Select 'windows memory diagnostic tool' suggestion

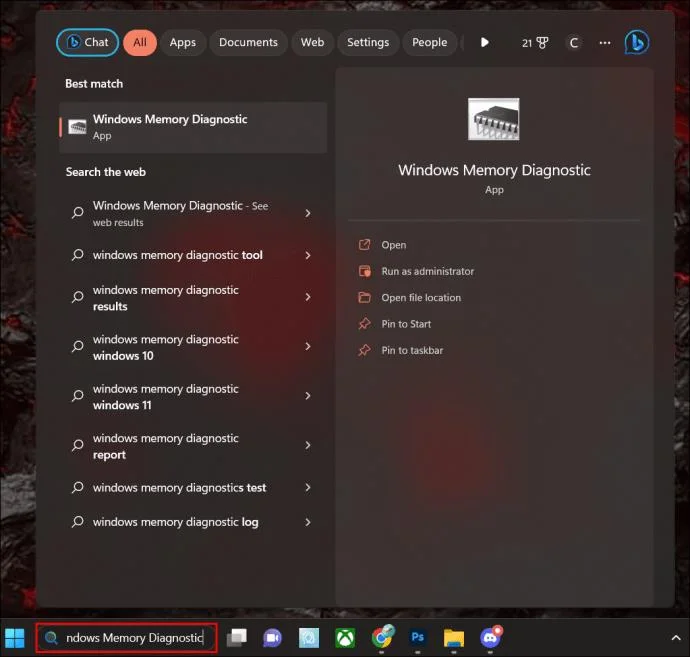[193, 255]
